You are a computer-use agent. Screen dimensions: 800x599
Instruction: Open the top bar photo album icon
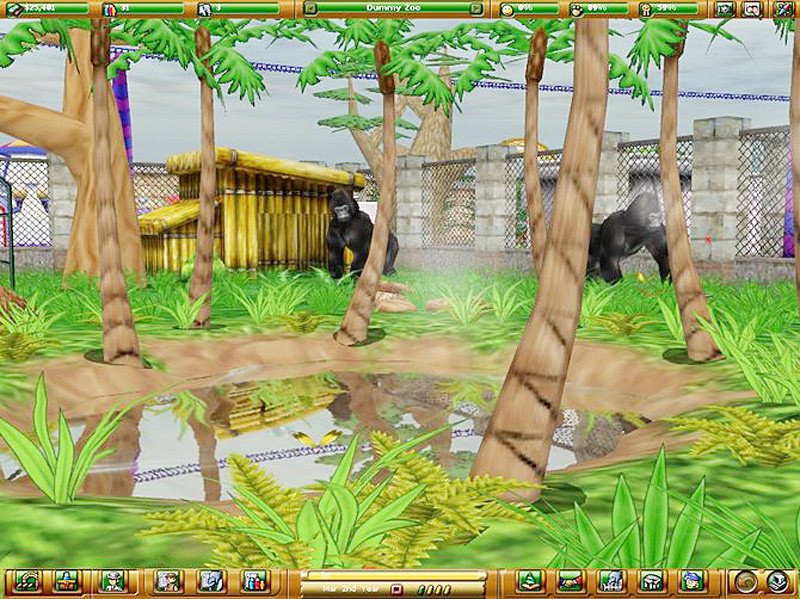(752, 9)
